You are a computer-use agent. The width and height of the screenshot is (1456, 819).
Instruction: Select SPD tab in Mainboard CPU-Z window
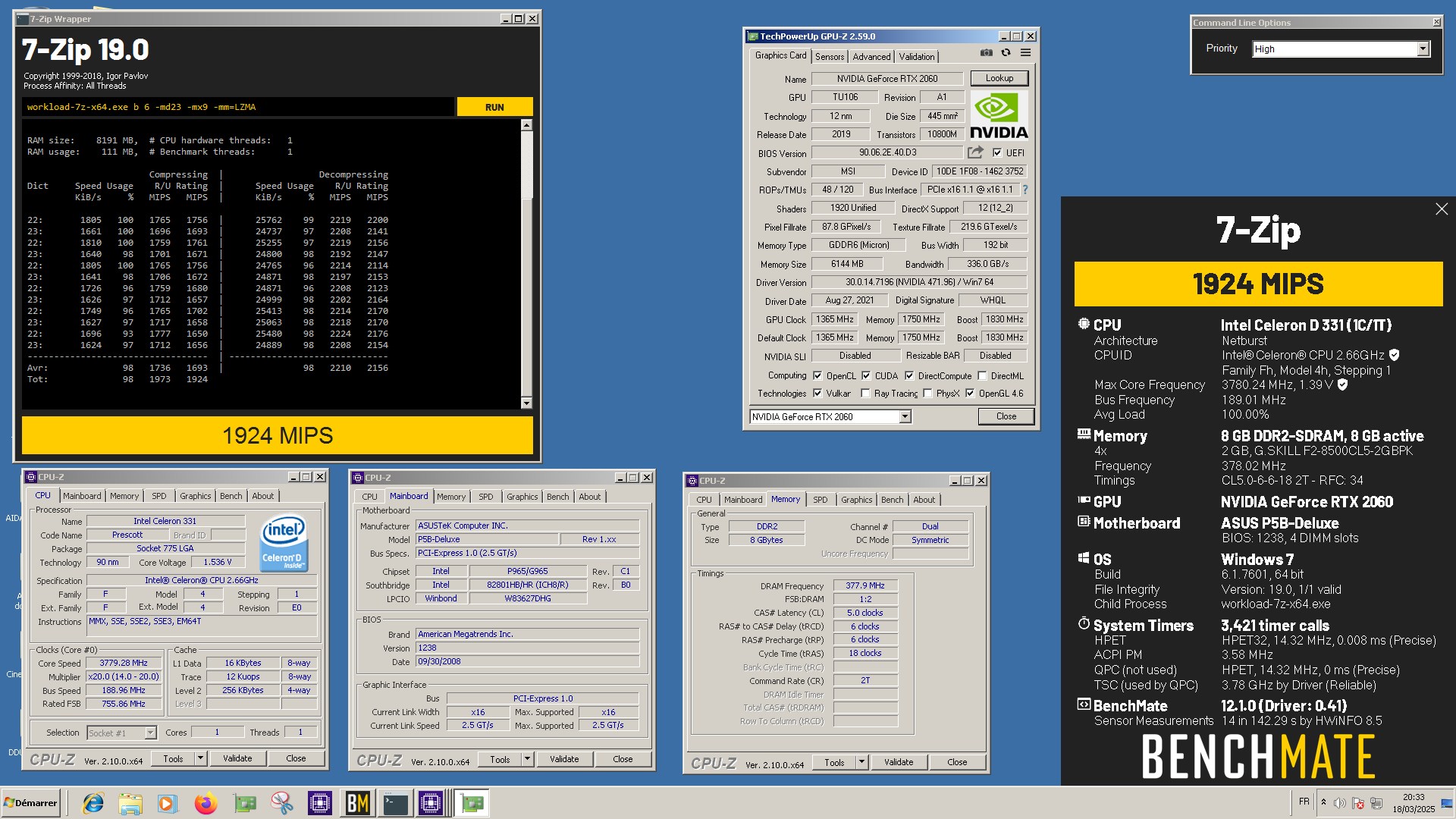486,497
